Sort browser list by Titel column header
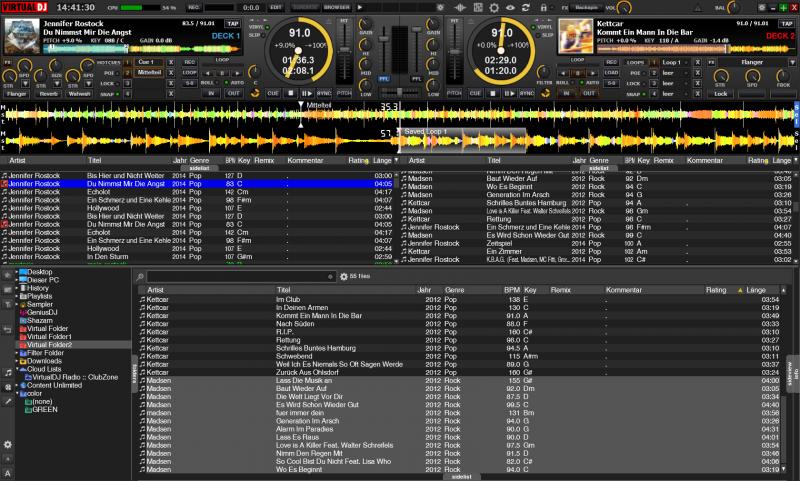 (284, 290)
